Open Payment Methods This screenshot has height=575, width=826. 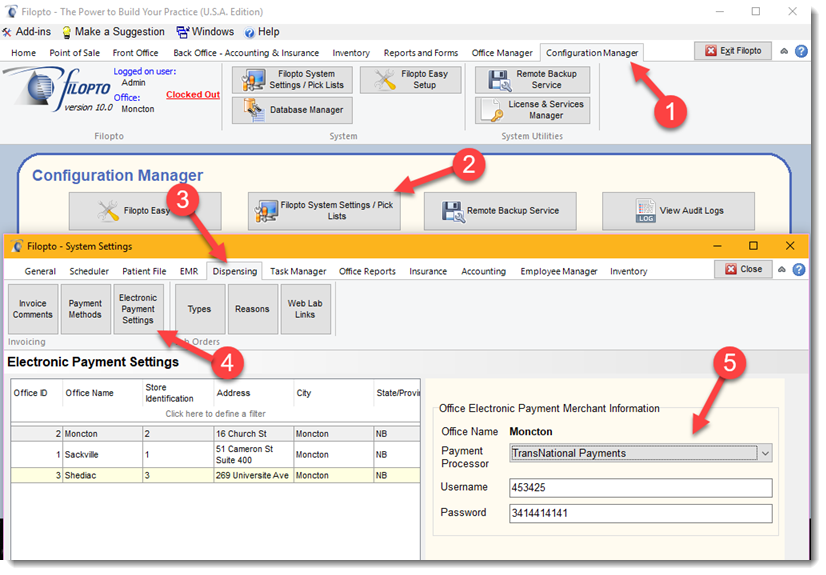point(85,309)
